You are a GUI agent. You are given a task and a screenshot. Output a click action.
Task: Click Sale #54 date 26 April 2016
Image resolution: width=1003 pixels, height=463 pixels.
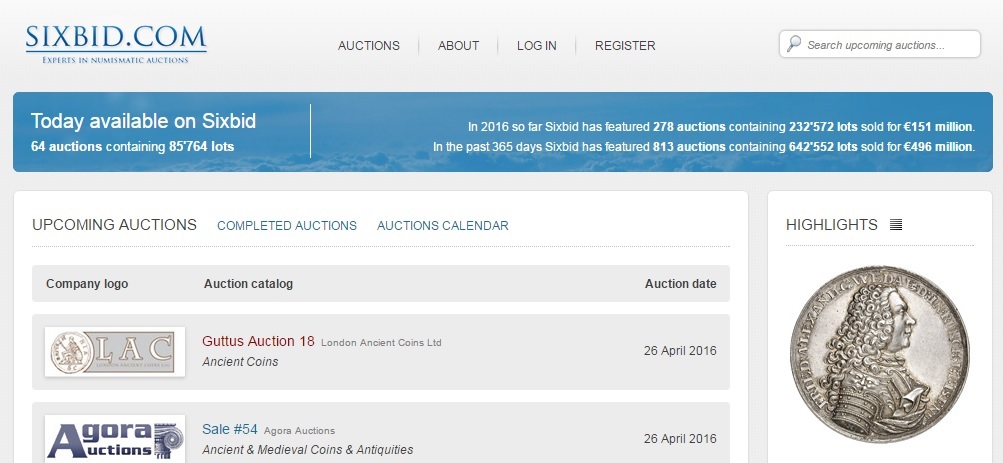680,439
